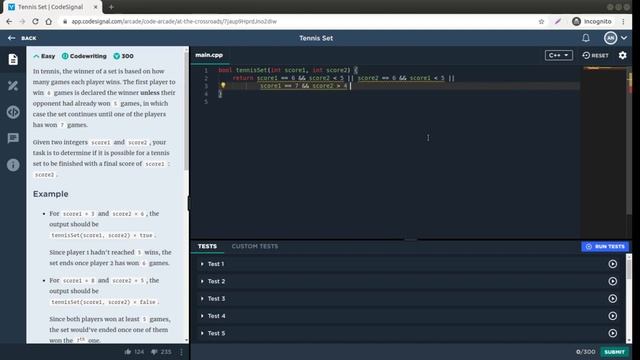Click the 0/300 score text

click(x=585, y=352)
